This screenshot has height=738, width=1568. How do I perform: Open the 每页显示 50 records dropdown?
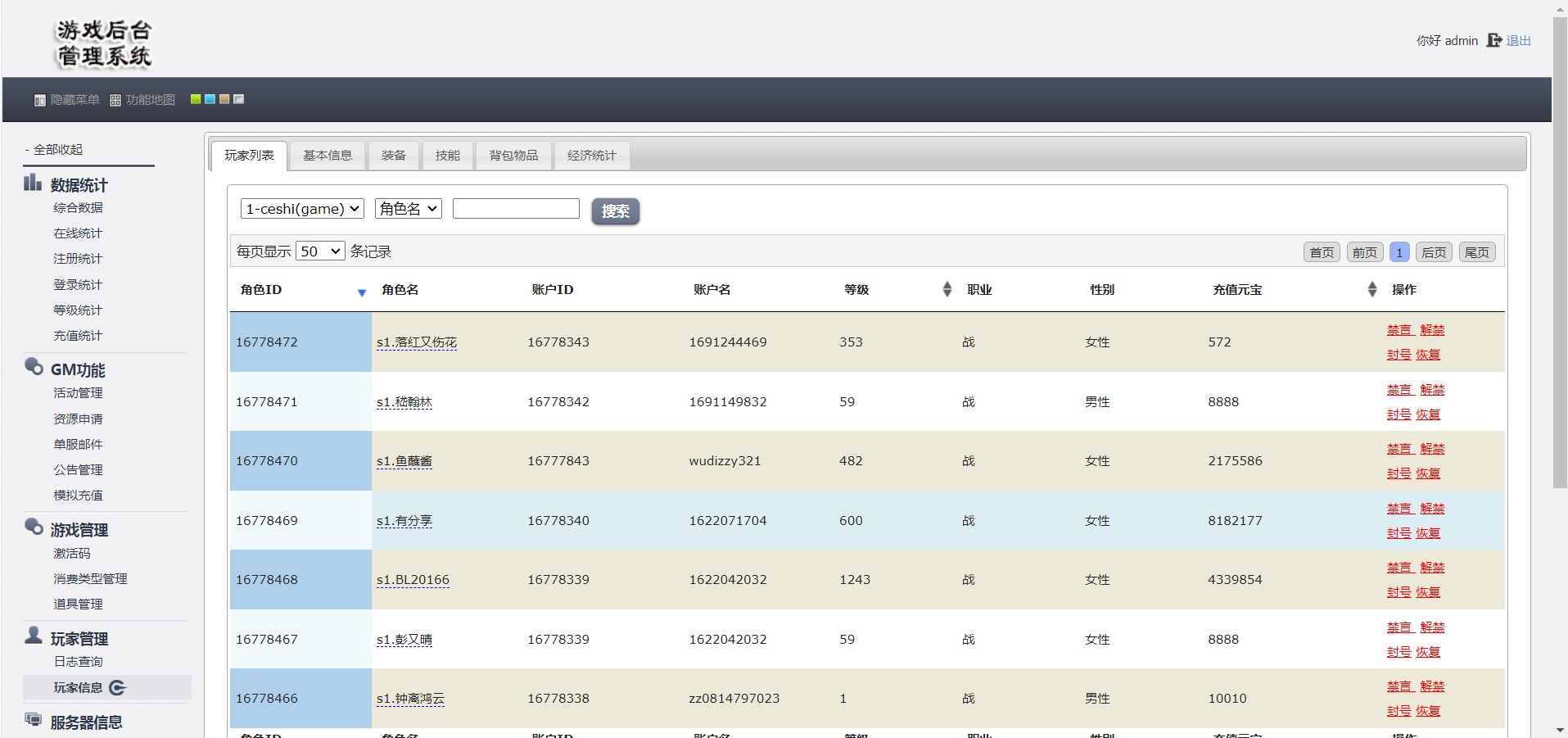pyautogui.click(x=319, y=251)
